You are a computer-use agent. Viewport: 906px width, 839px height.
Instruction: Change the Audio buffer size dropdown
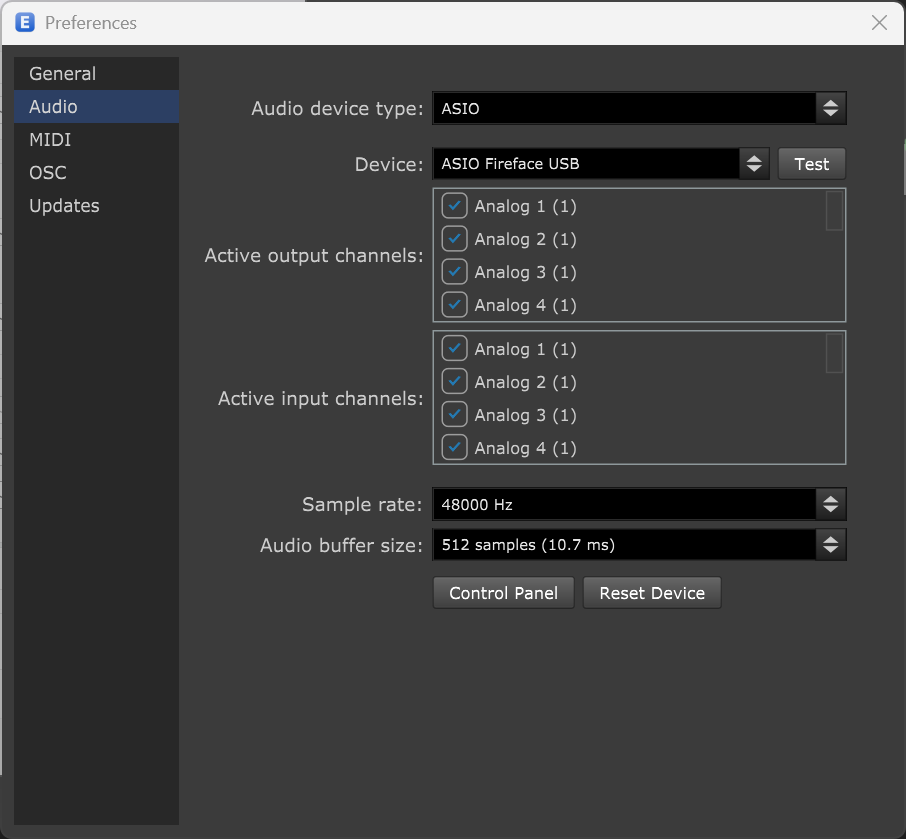639,544
